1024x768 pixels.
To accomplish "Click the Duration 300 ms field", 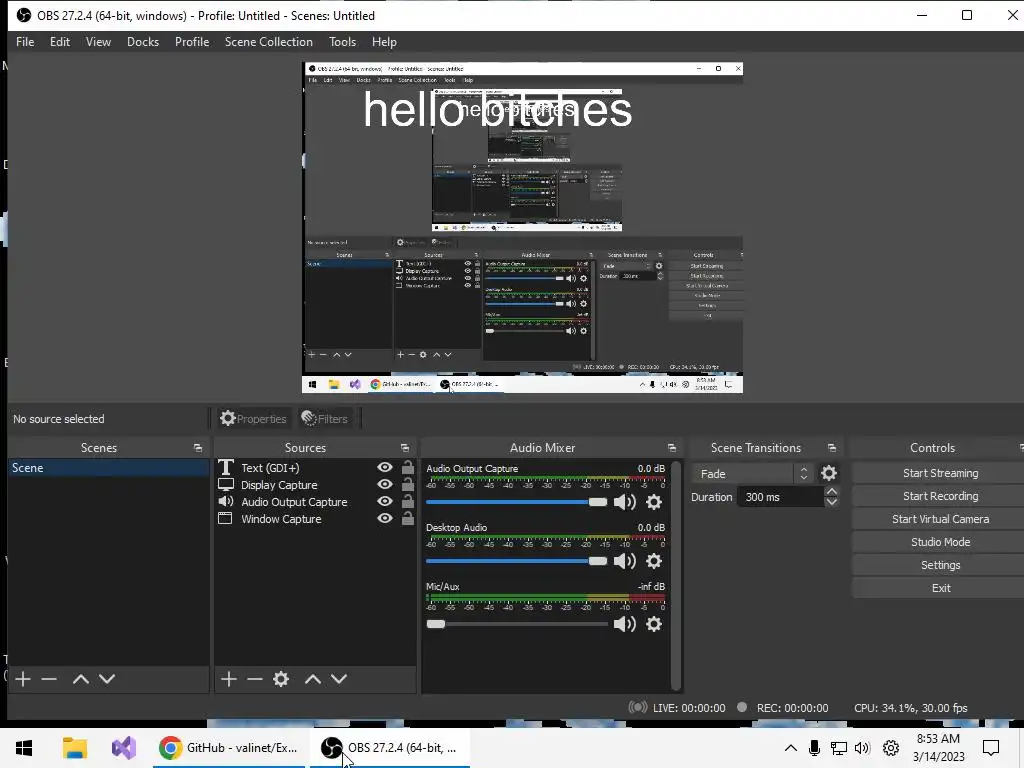I will tap(780, 497).
